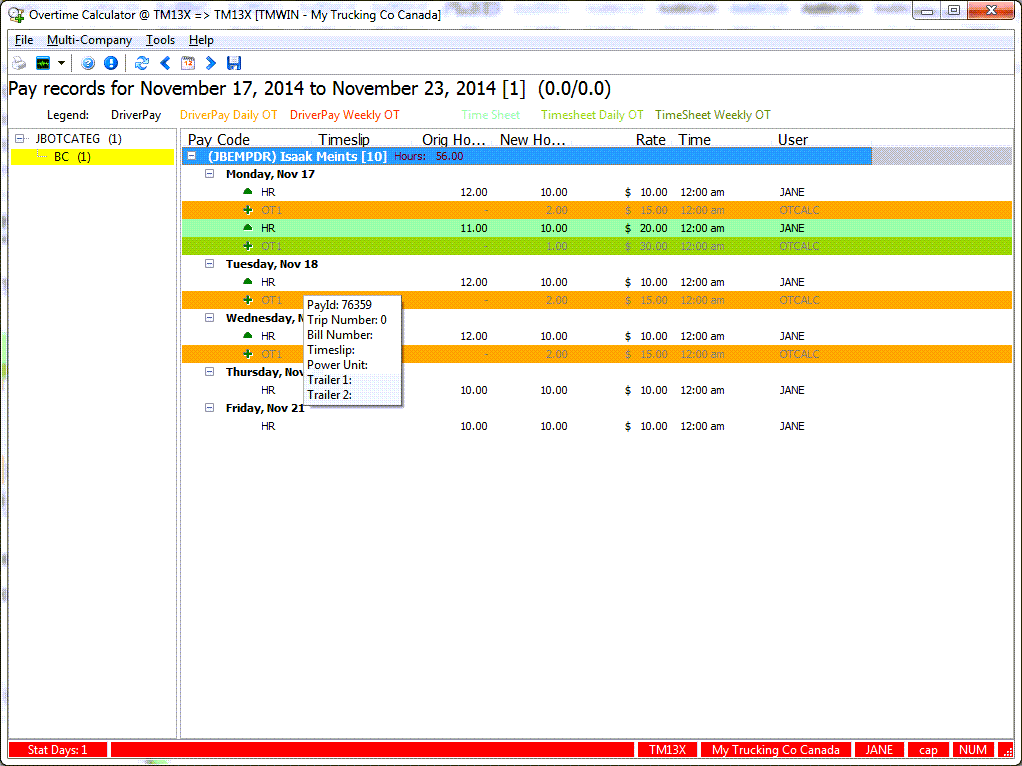Collapse the JBOTCATEG tree node
The width and height of the screenshot is (1022, 766).
click(20, 139)
